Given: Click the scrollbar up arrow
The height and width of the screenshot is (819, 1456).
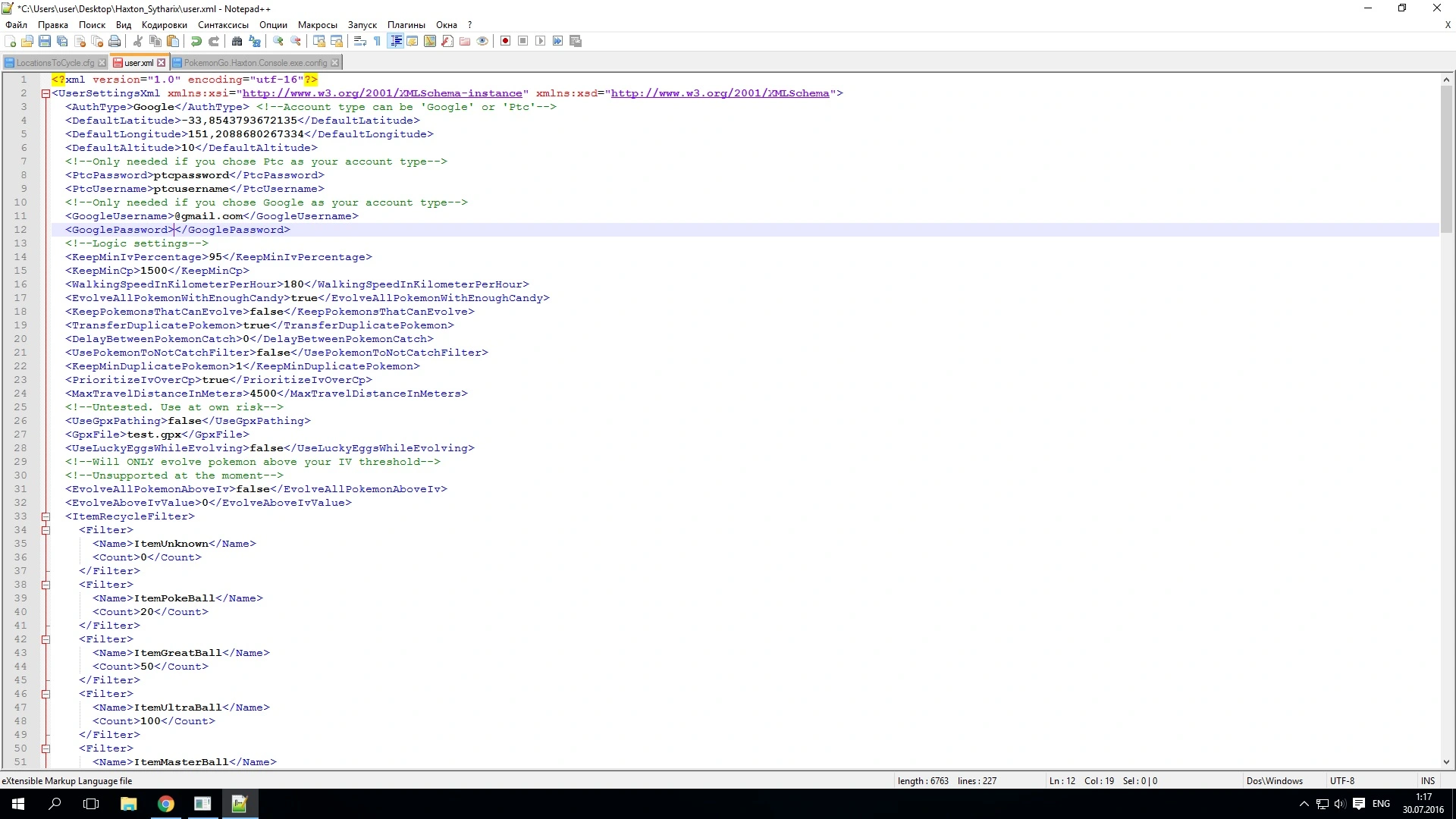Looking at the screenshot, I should coord(1446,79).
